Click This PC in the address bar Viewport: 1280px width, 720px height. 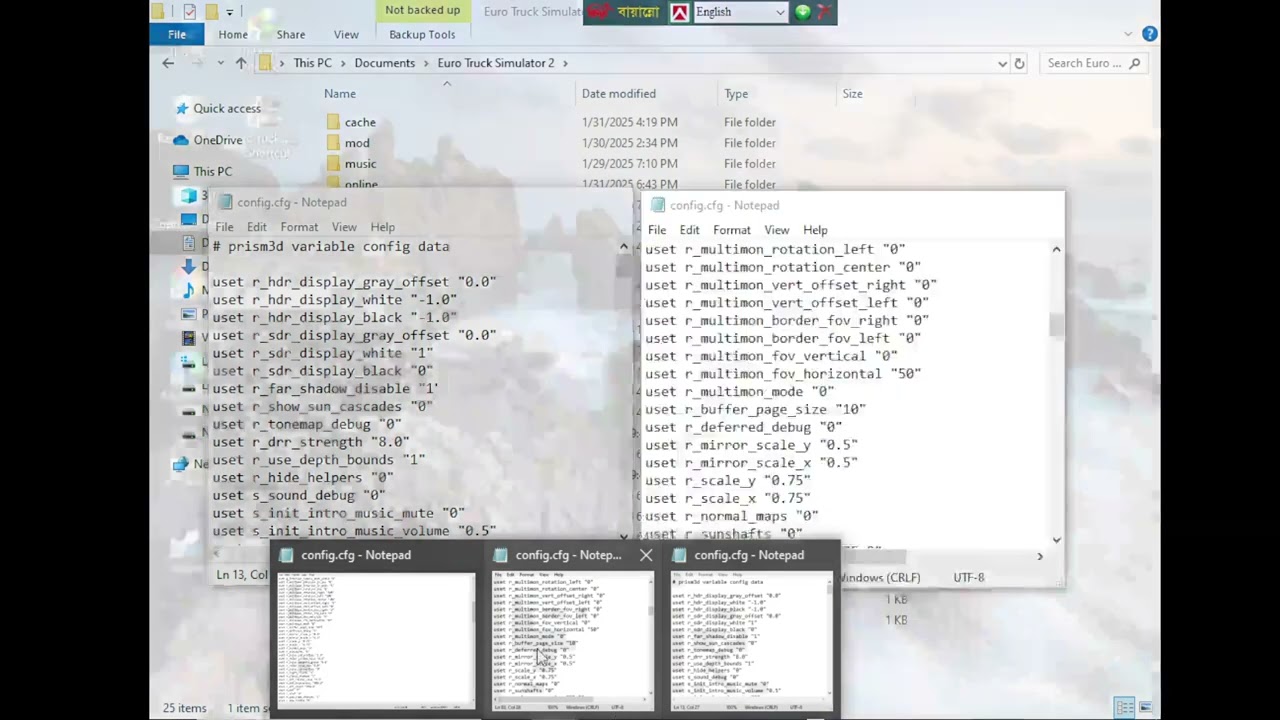pyautogui.click(x=312, y=63)
